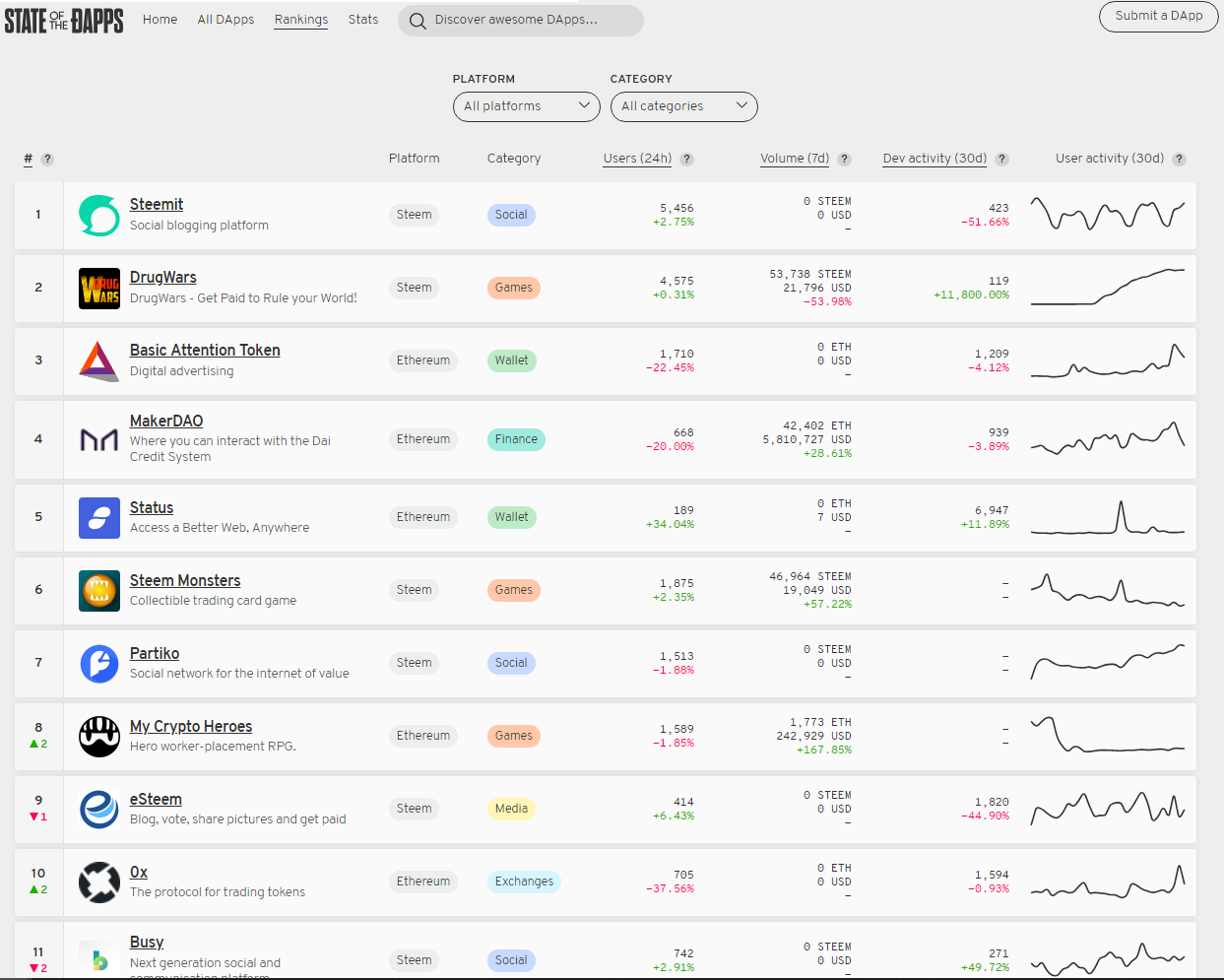This screenshot has height=980, width=1224.
Task: Select Rankings navigation item
Action: [x=301, y=20]
